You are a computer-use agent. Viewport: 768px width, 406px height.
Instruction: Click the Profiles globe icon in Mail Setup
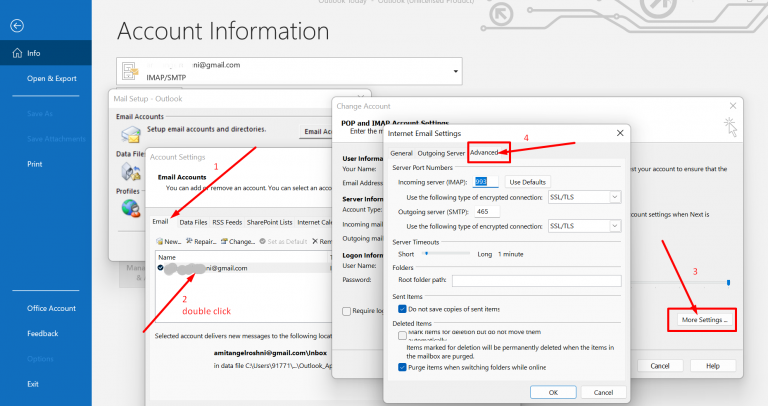coord(130,208)
